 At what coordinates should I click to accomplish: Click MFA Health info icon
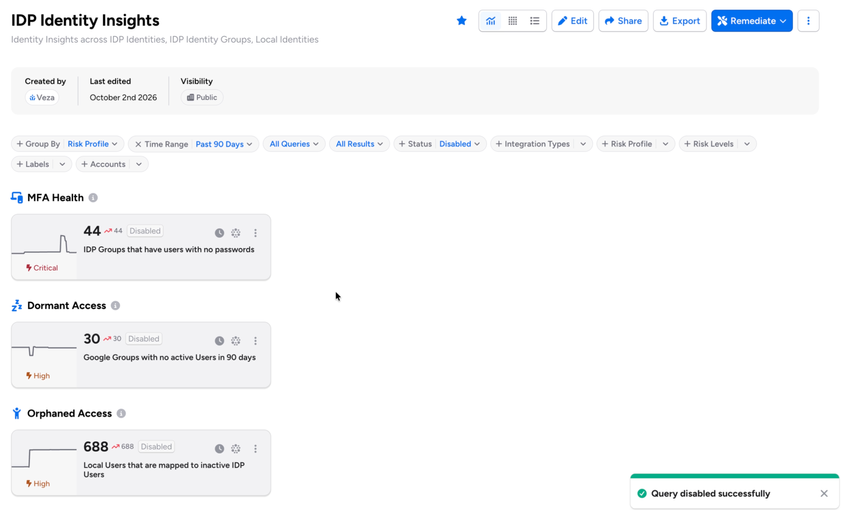[x=93, y=198]
